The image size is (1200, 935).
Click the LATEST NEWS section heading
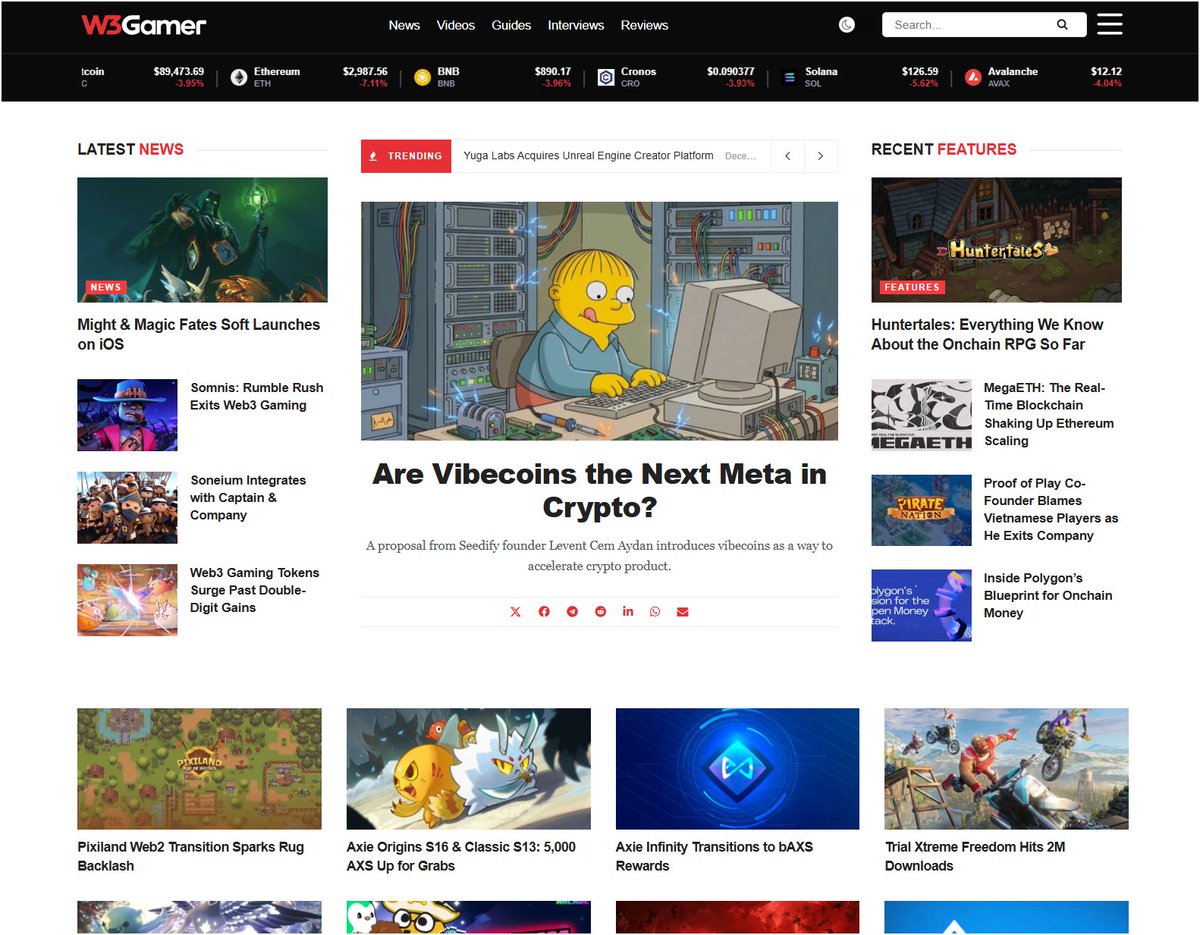[130, 149]
